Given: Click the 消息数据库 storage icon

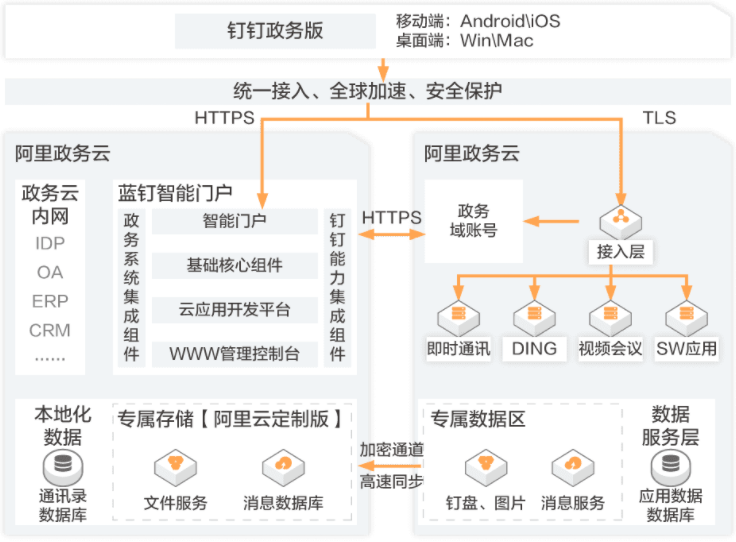Looking at the screenshot, I should point(283,467).
